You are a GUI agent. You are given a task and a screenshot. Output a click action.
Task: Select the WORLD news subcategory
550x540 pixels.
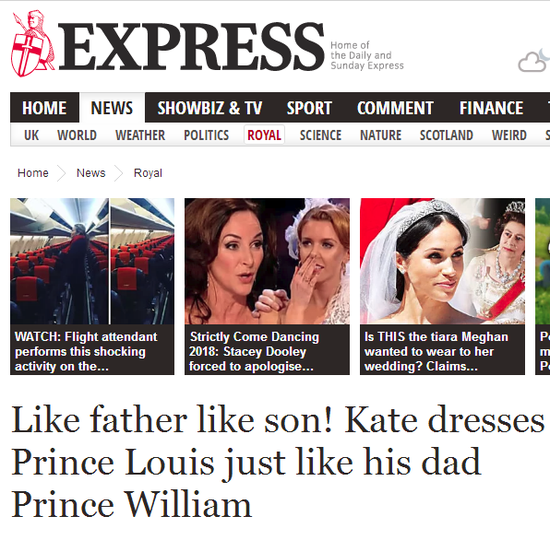[77, 135]
